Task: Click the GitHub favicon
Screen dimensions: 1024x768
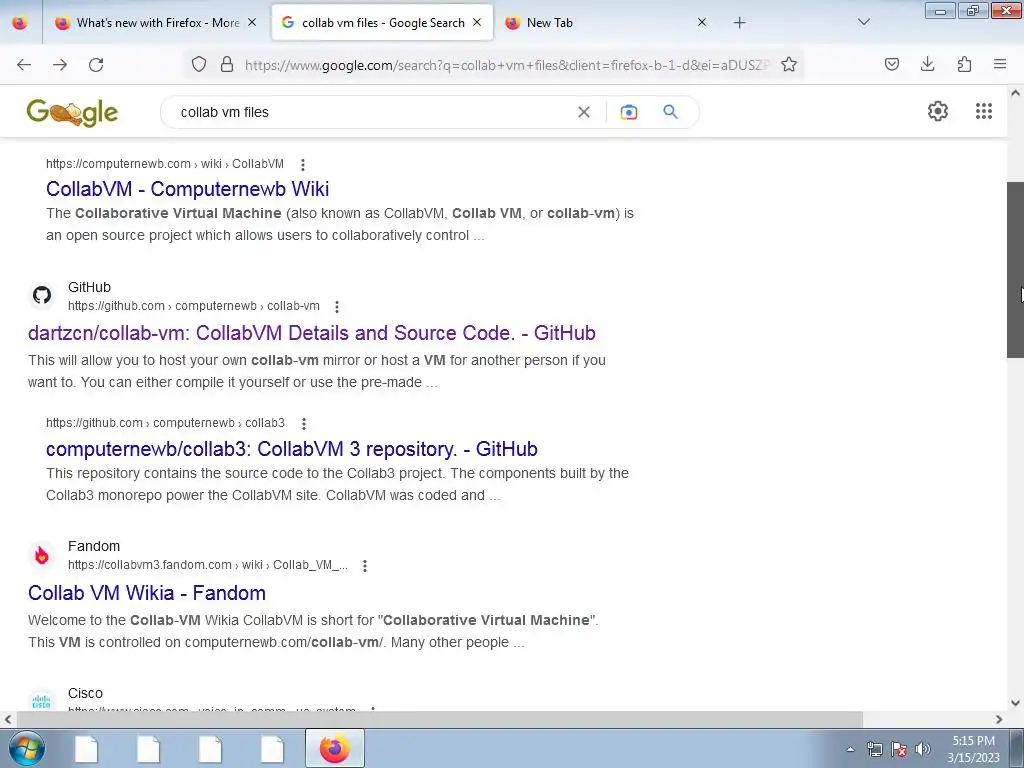Action: pos(42,295)
